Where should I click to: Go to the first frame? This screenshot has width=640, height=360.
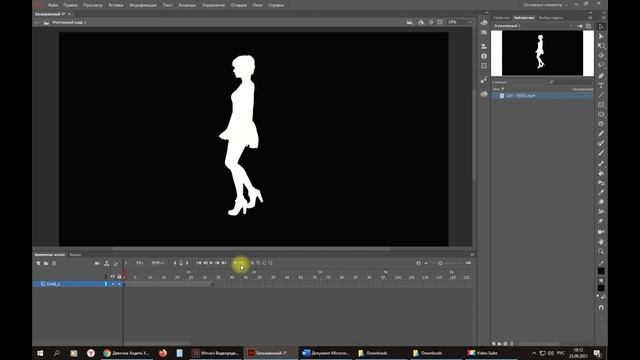(x=199, y=263)
